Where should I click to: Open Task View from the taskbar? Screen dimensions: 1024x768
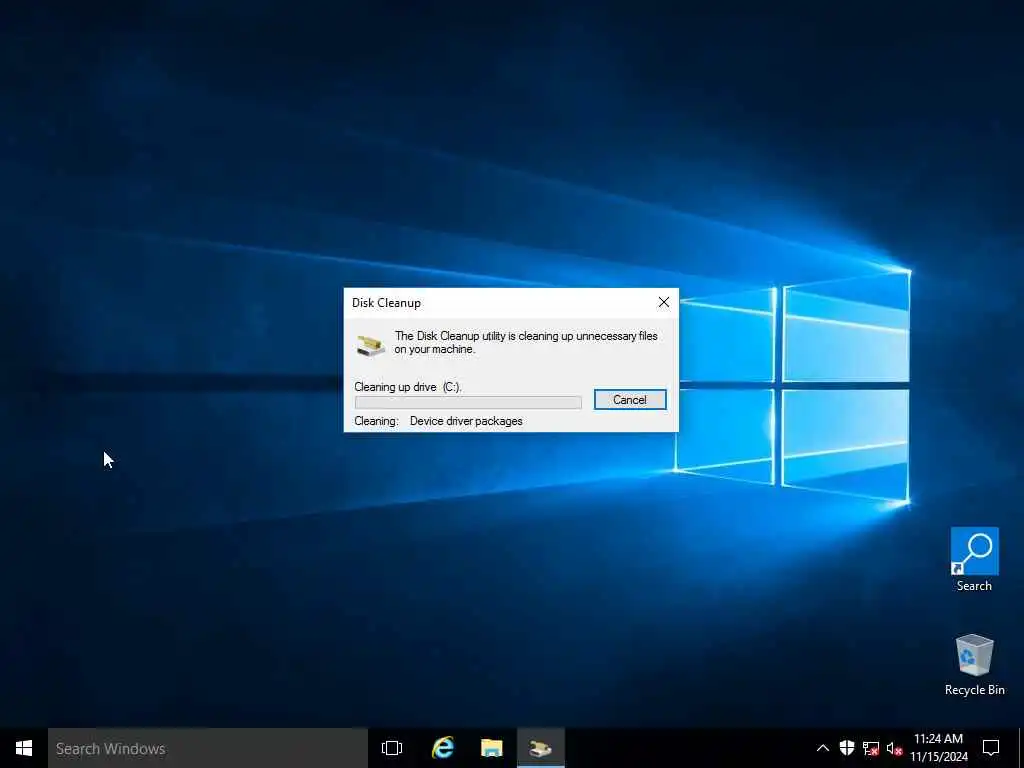coord(392,748)
